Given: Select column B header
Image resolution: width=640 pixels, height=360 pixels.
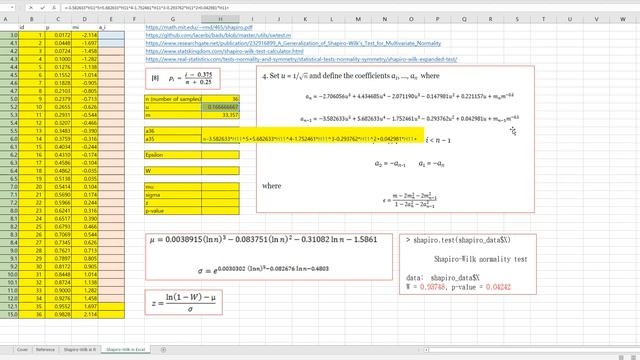Looking at the screenshot, I should 31,19.
